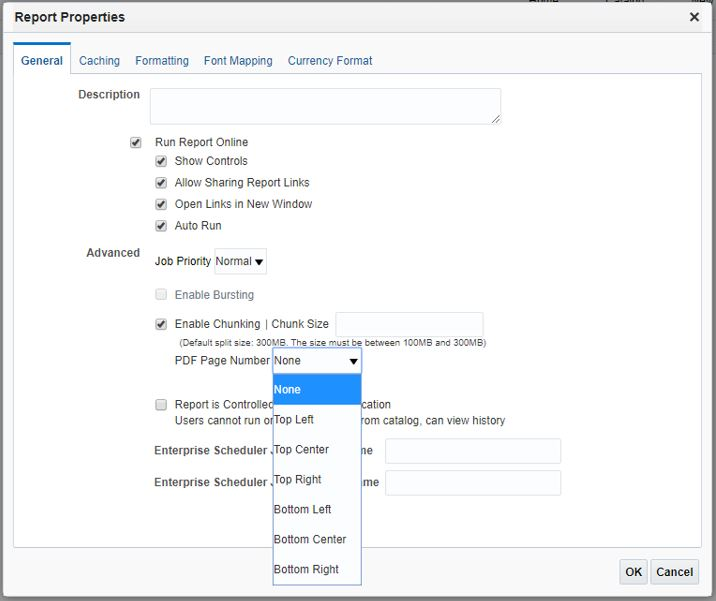Open the Job Priority dropdown

click(x=241, y=262)
